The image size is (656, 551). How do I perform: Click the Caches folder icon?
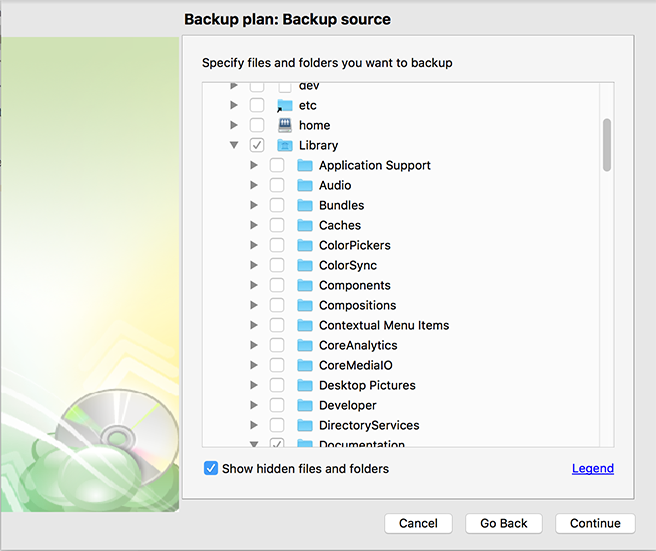pos(305,225)
